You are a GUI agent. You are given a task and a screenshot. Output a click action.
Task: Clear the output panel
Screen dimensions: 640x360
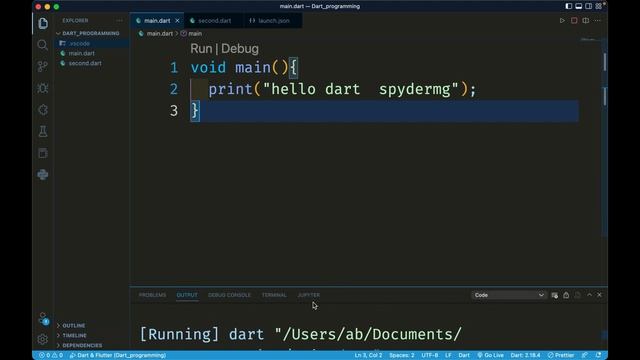(554, 295)
